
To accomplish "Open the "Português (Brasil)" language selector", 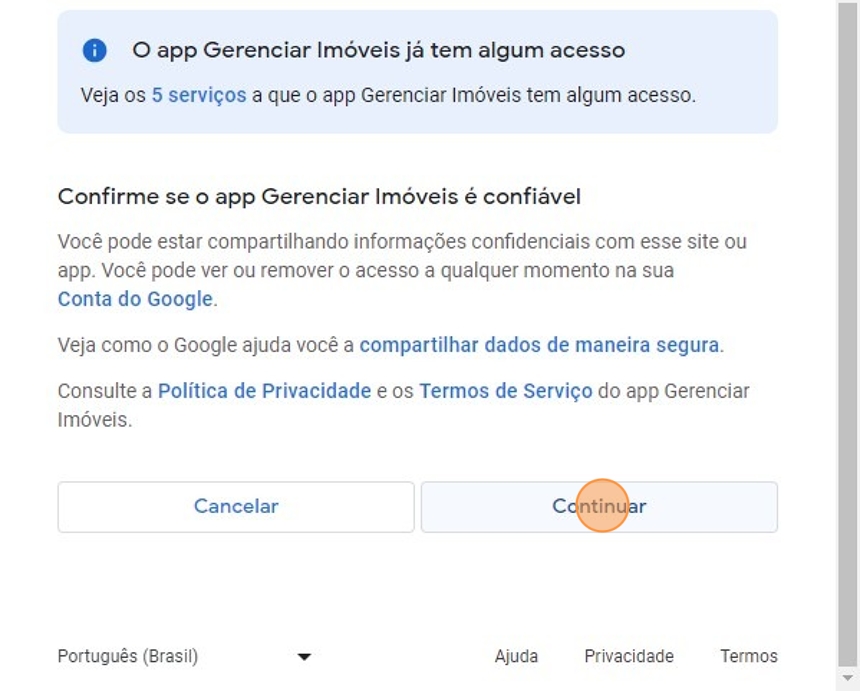I will click(x=128, y=657).
